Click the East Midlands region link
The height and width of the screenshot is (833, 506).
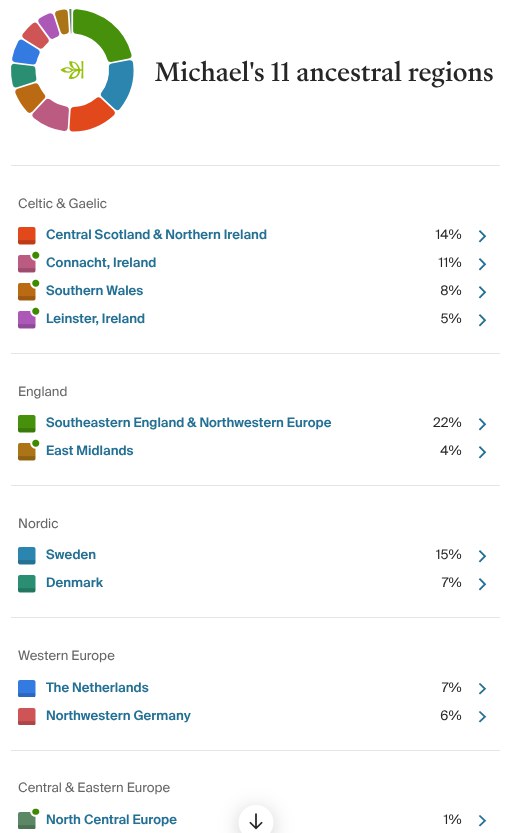pos(89,450)
